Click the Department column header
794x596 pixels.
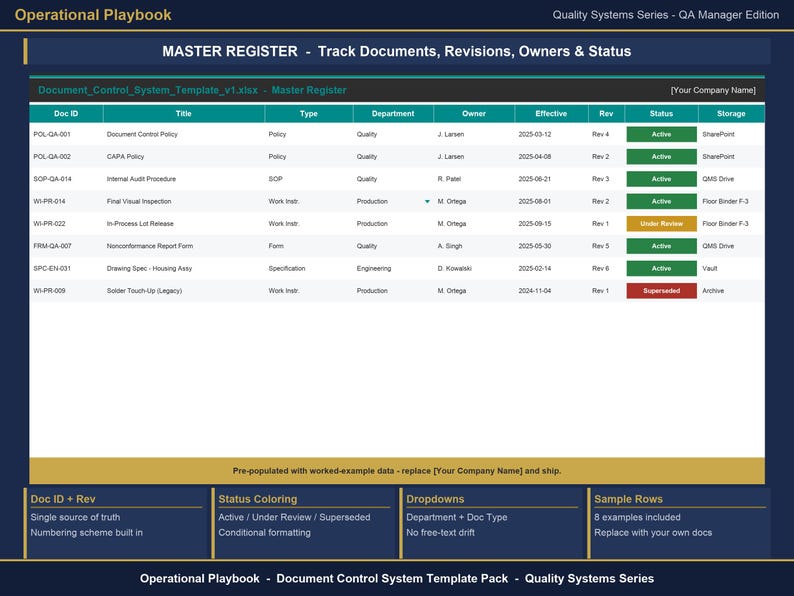point(393,113)
